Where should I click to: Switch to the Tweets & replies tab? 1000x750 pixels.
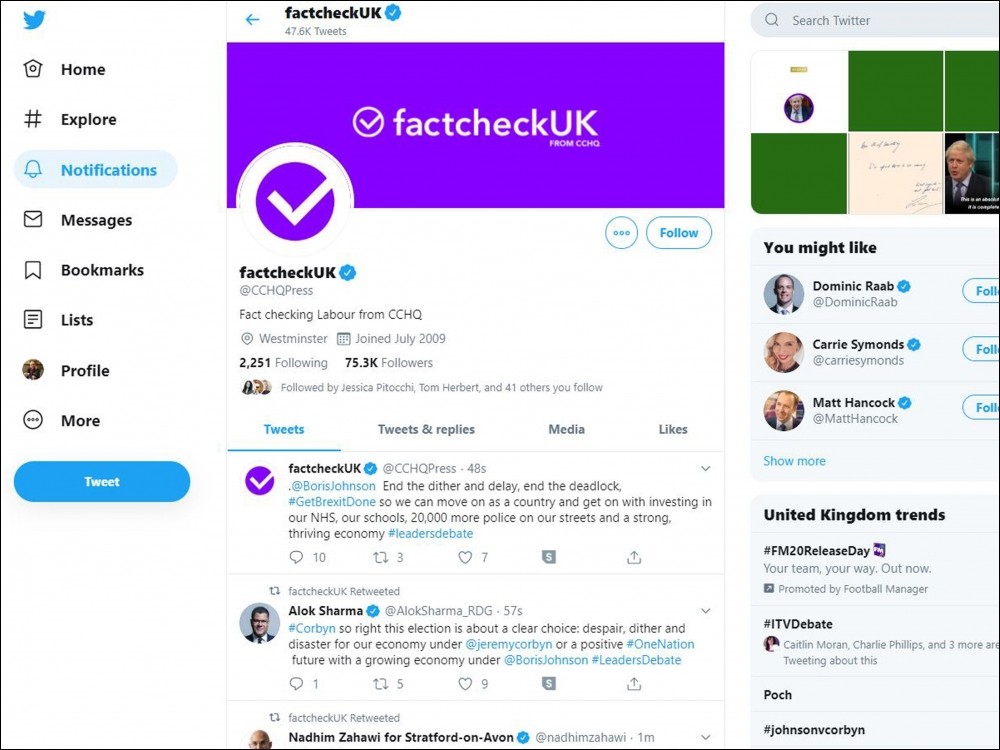[426, 429]
